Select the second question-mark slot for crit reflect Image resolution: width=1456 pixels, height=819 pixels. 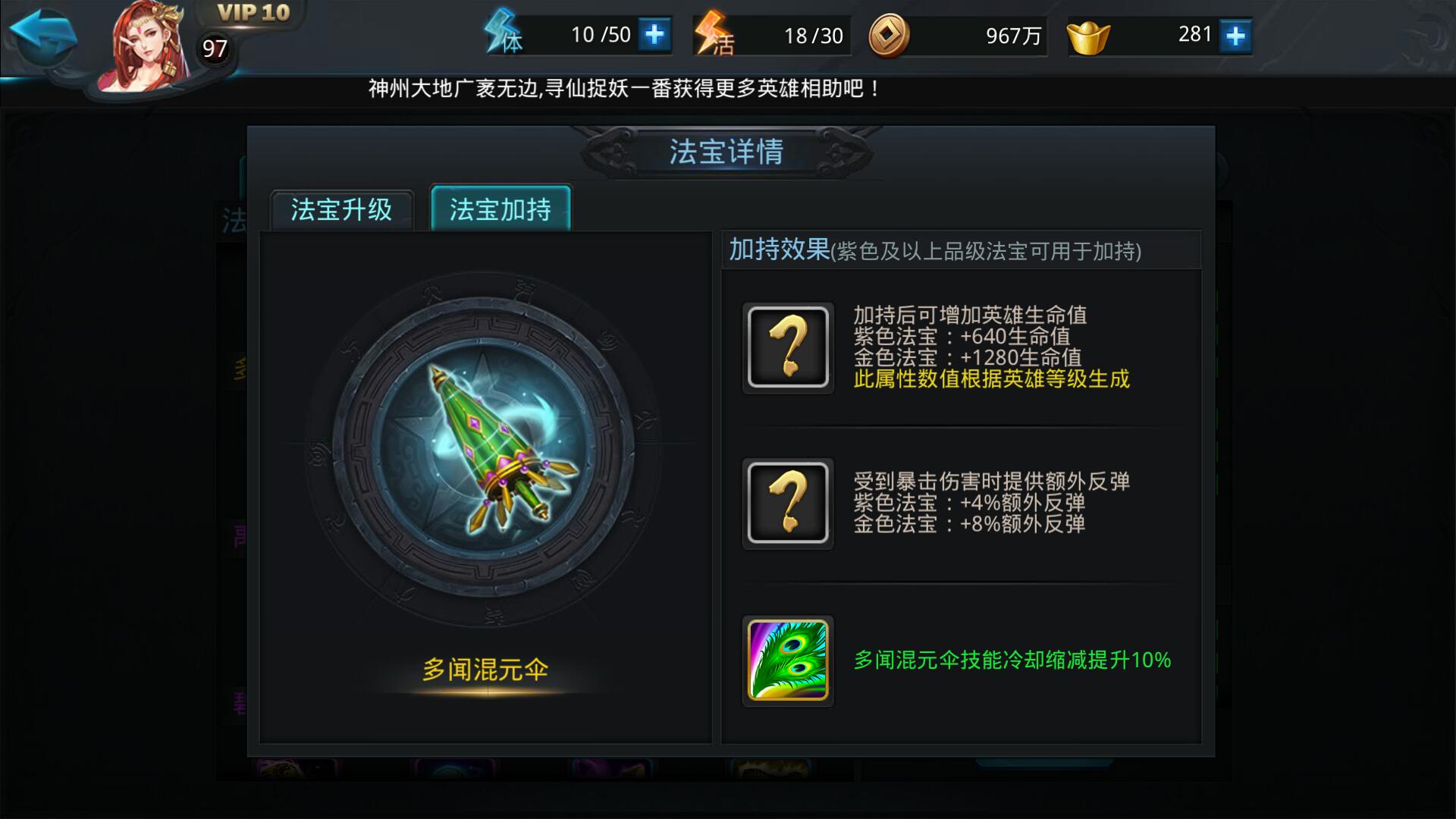788,503
